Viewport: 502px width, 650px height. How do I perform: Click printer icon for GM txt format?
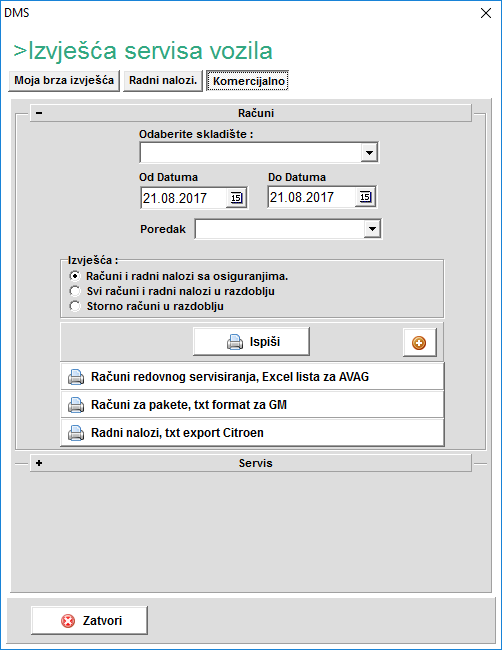76,405
